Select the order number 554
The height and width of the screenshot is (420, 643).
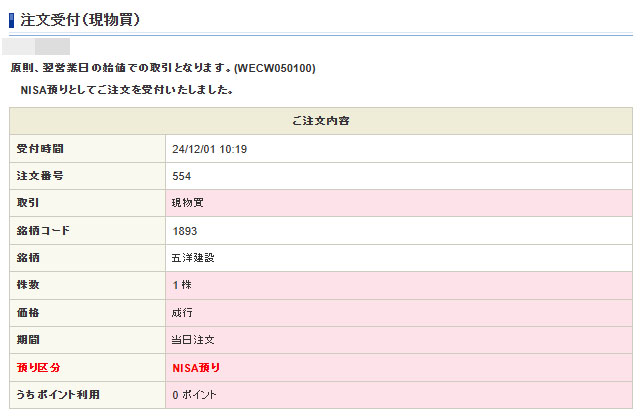coord(182,176)
